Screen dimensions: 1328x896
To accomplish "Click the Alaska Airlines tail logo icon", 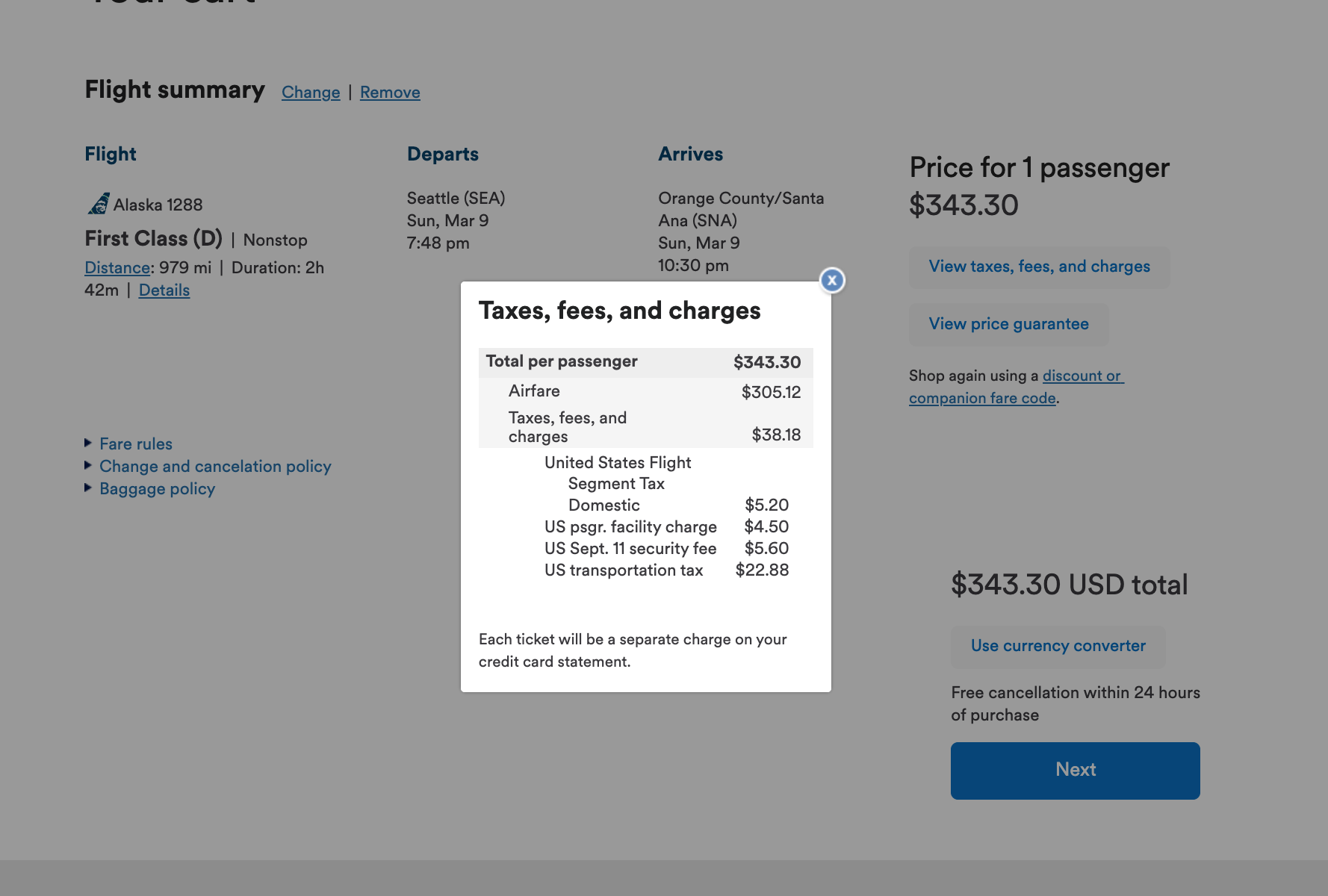I will tap(99, 204).
